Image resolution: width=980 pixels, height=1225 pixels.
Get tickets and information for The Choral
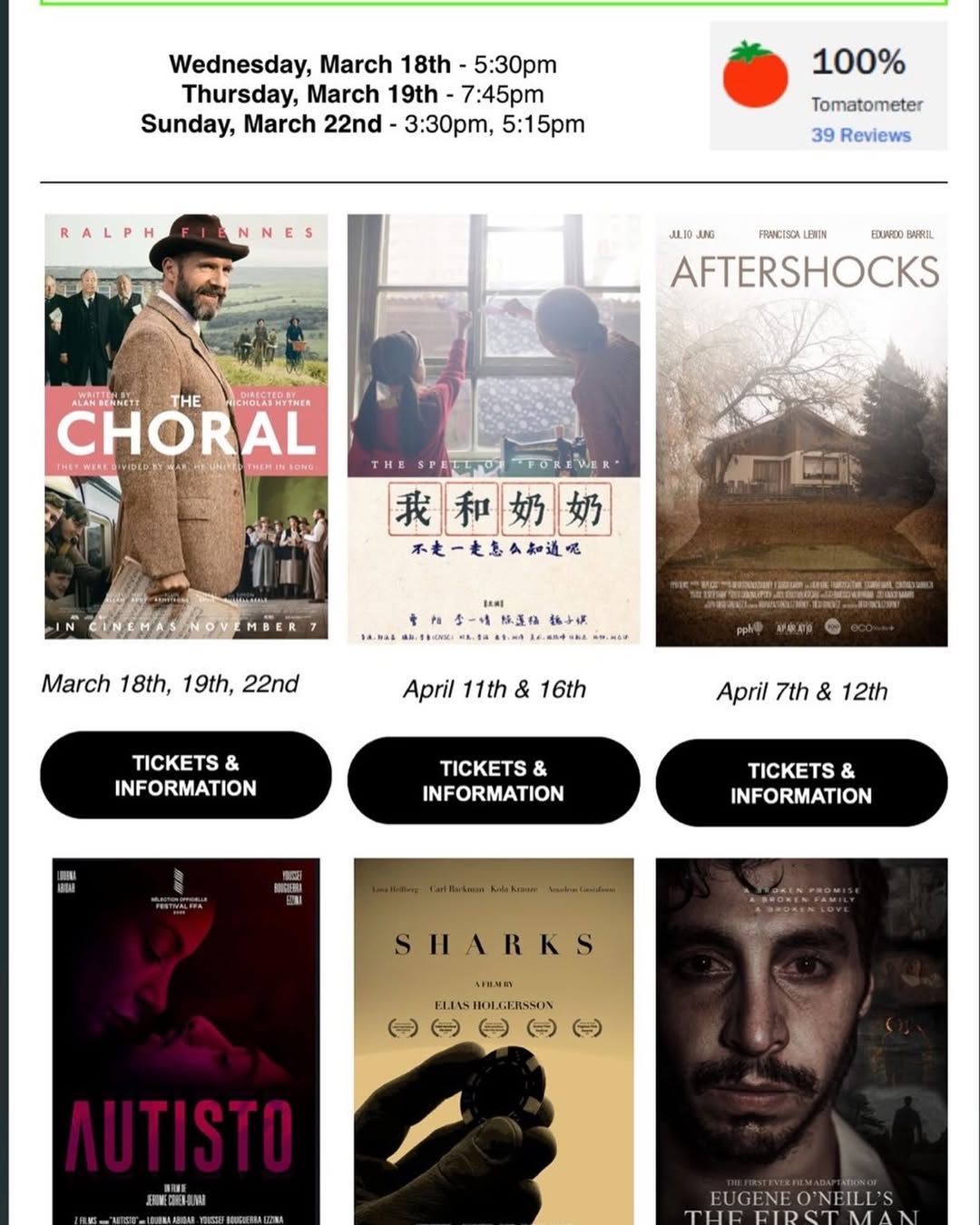point(186,775)
